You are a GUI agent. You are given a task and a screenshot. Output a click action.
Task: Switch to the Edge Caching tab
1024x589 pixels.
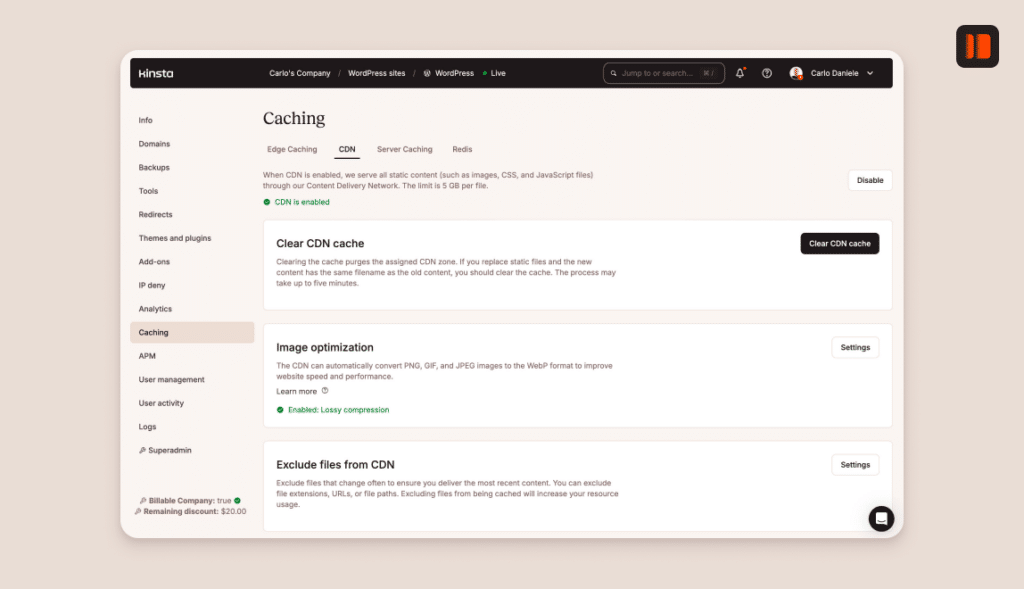pos(291,148)
